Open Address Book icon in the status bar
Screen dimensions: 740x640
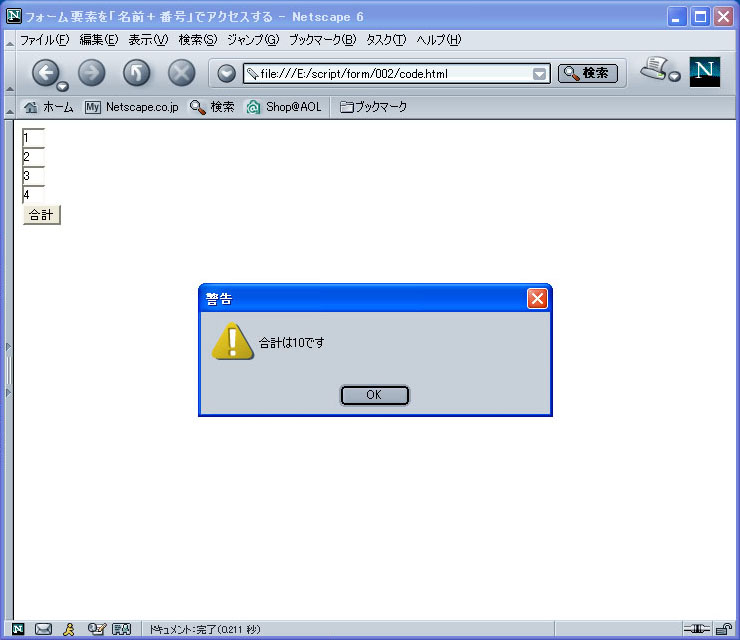(x=121, y=629)
